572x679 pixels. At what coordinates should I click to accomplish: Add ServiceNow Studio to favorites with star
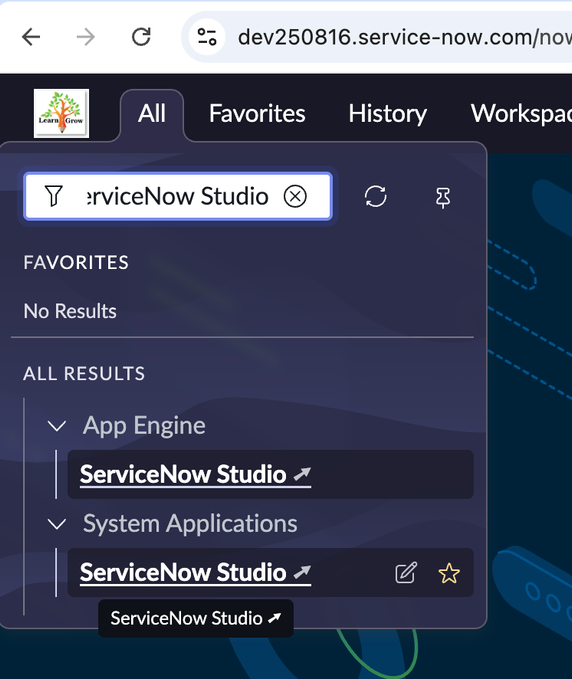click(449, 573)
